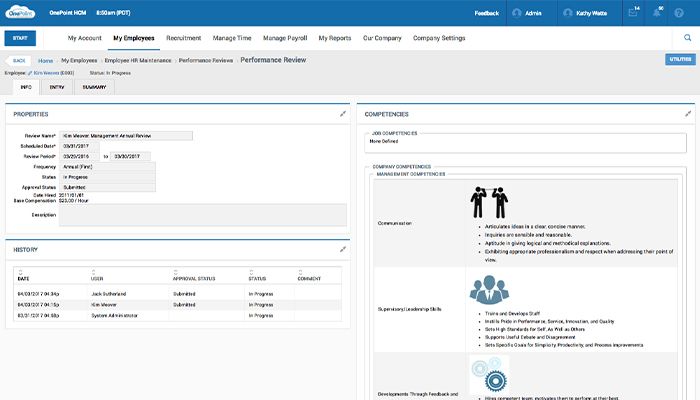Open the notifications bell icon

pyautogui.click(x=657, y=12)
